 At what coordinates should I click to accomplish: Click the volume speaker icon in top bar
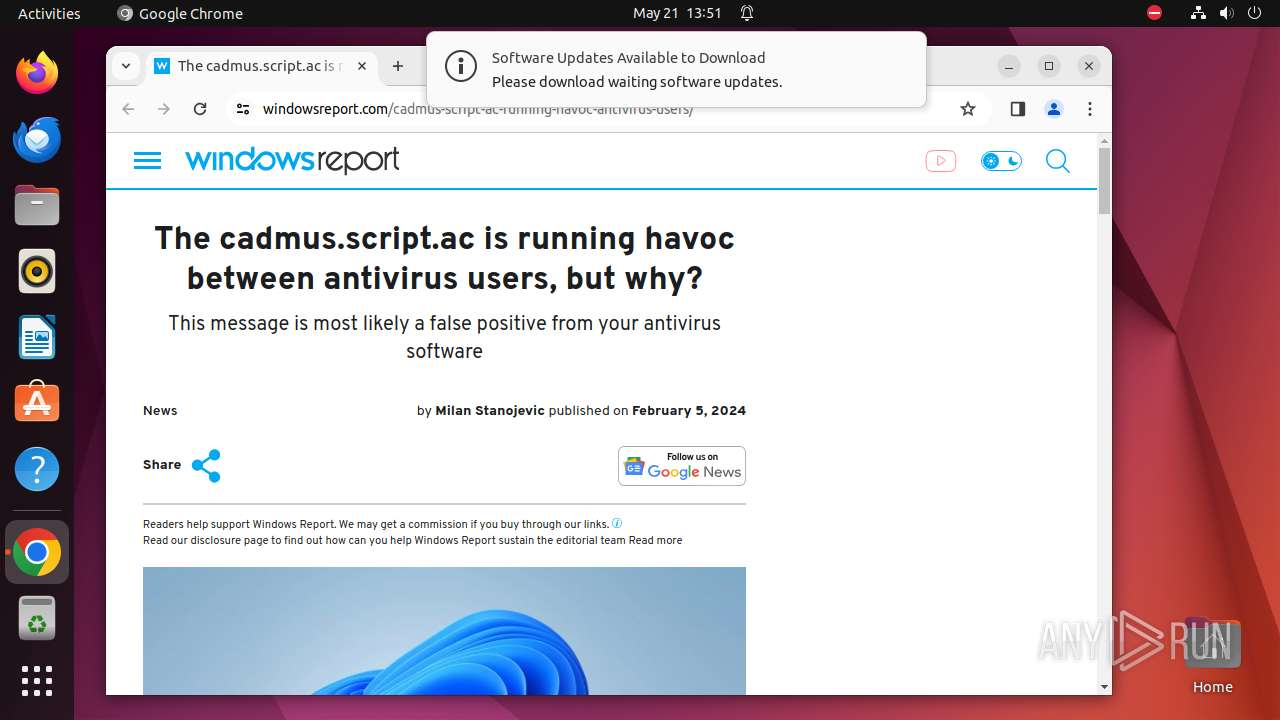click(x=1226, y=13)
